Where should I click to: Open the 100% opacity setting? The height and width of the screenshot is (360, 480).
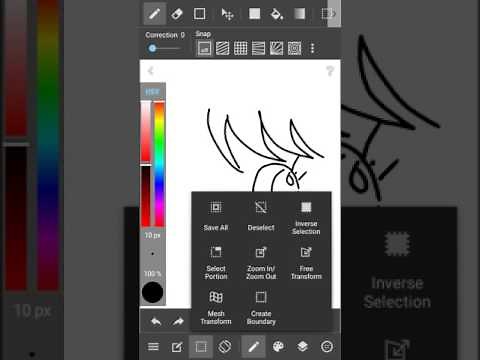click(153, 273)
